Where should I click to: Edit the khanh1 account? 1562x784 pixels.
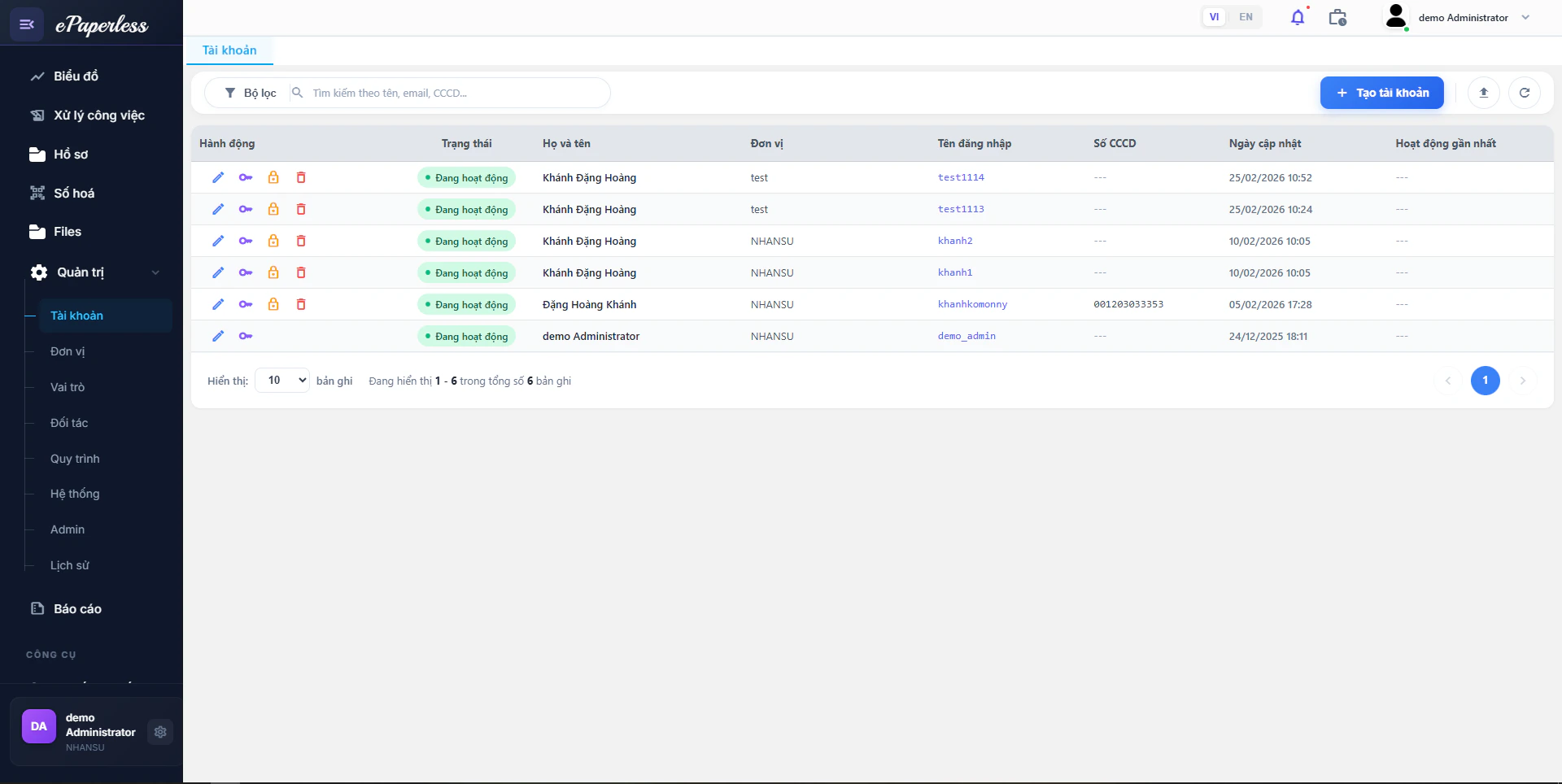click(218, 272)
